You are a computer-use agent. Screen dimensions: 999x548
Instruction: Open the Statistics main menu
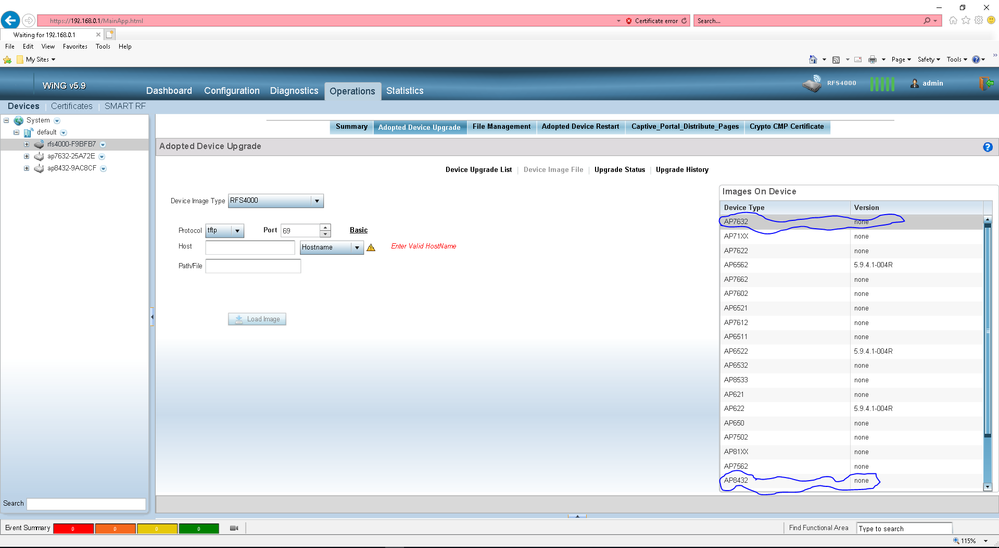(x=404, y=91)
